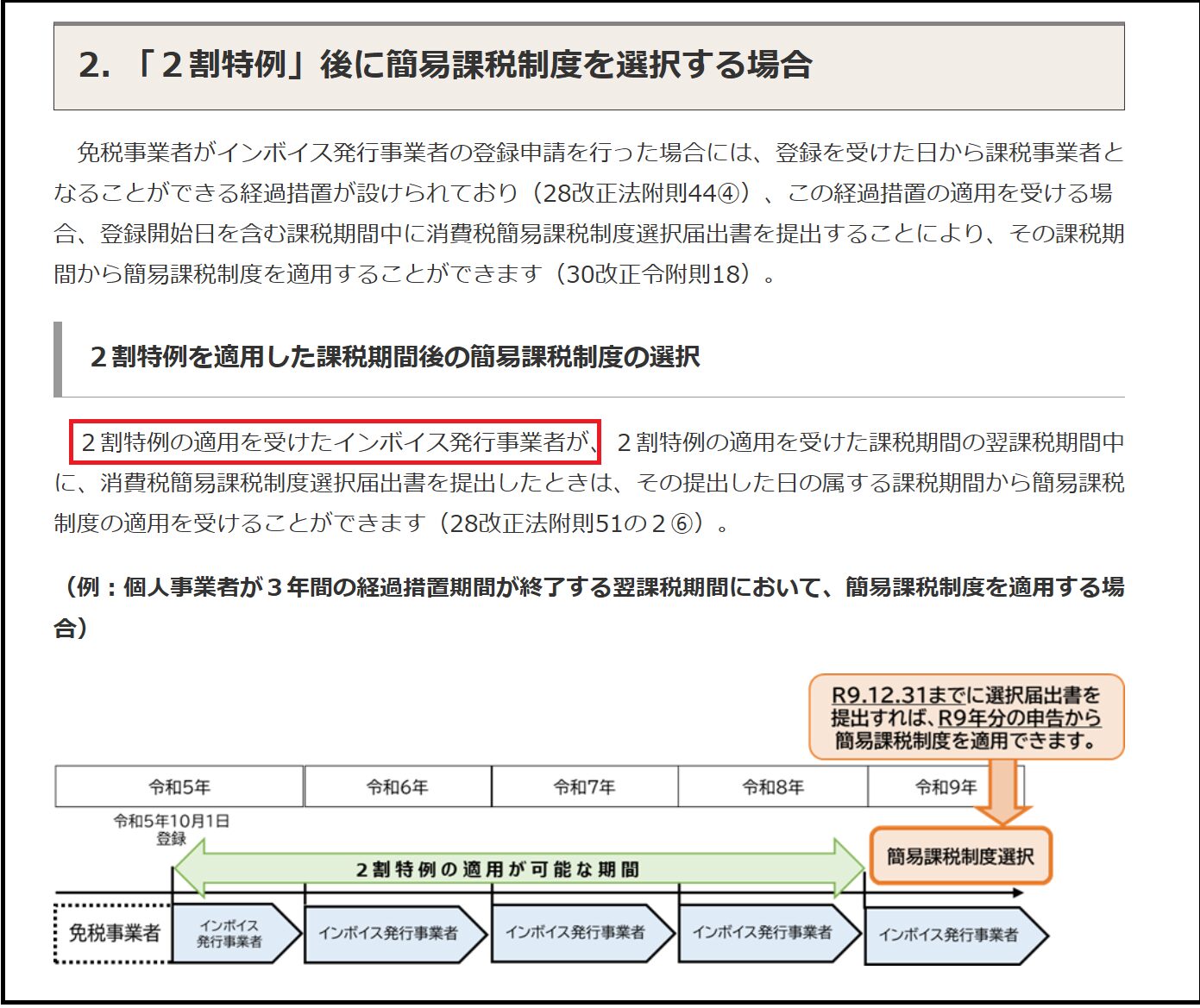Select the 令和6年 timeline cell
Image resolution: width=1200 pixels, height=1008 pixels.
click(x=397, y=786)
